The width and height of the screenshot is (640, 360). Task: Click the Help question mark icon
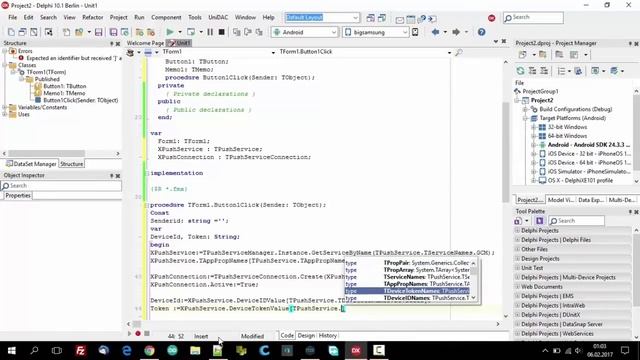pos(482,32)
